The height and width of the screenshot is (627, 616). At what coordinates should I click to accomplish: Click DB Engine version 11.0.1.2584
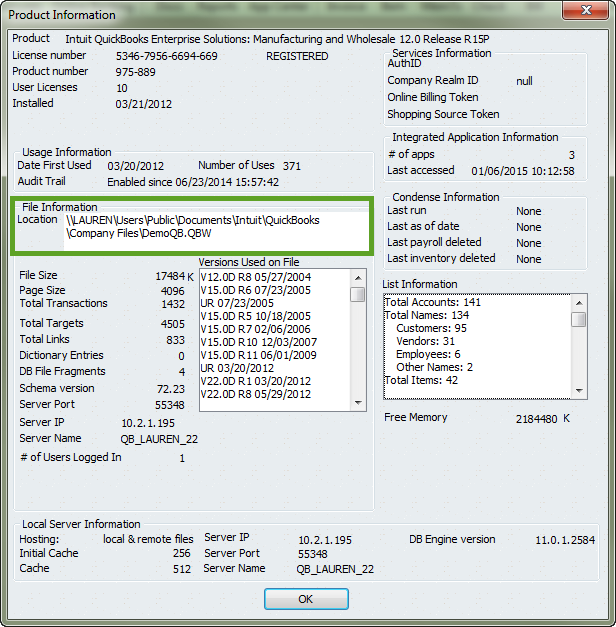coord(565,540)
